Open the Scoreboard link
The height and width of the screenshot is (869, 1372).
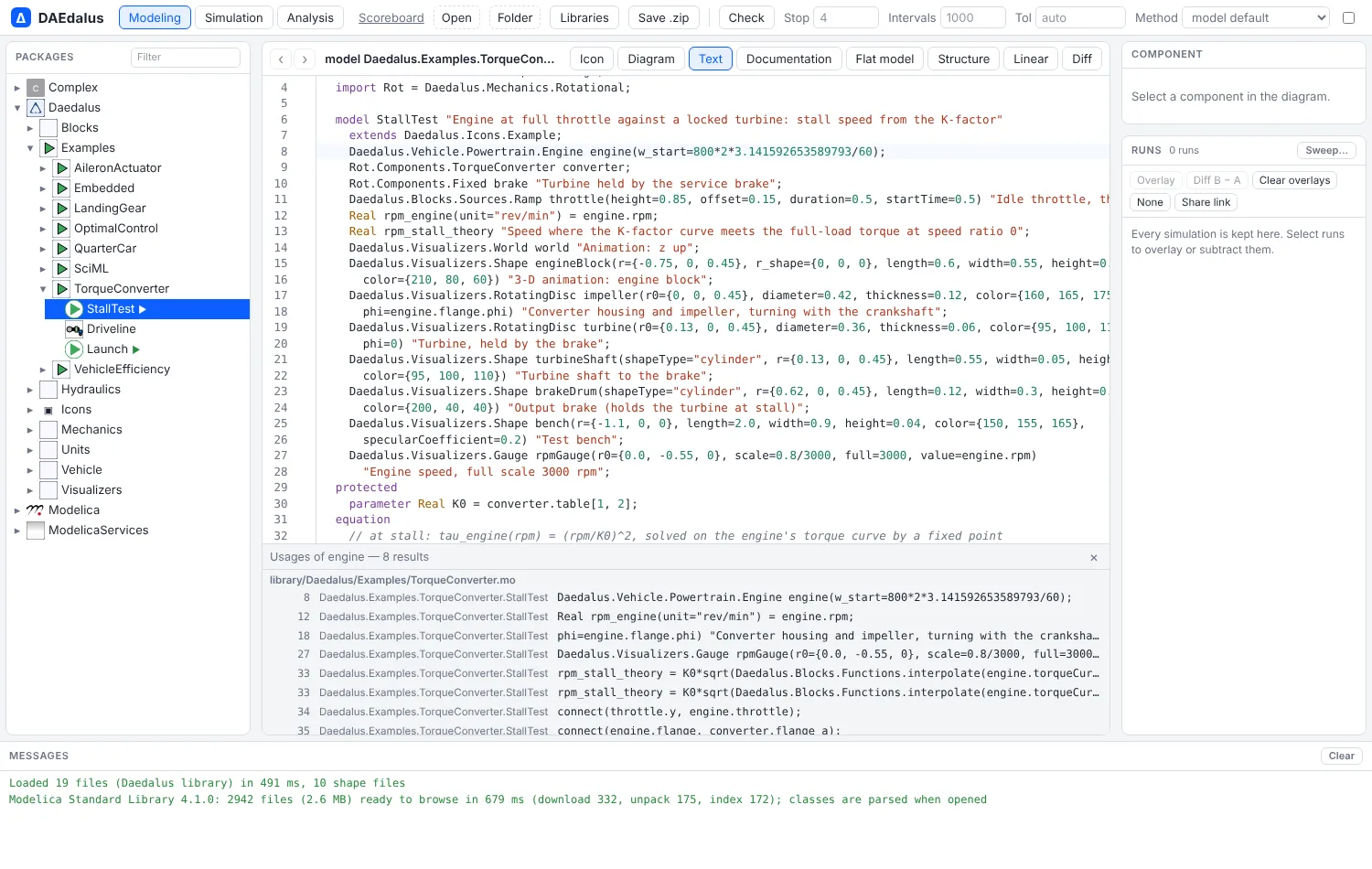(391, 17)
